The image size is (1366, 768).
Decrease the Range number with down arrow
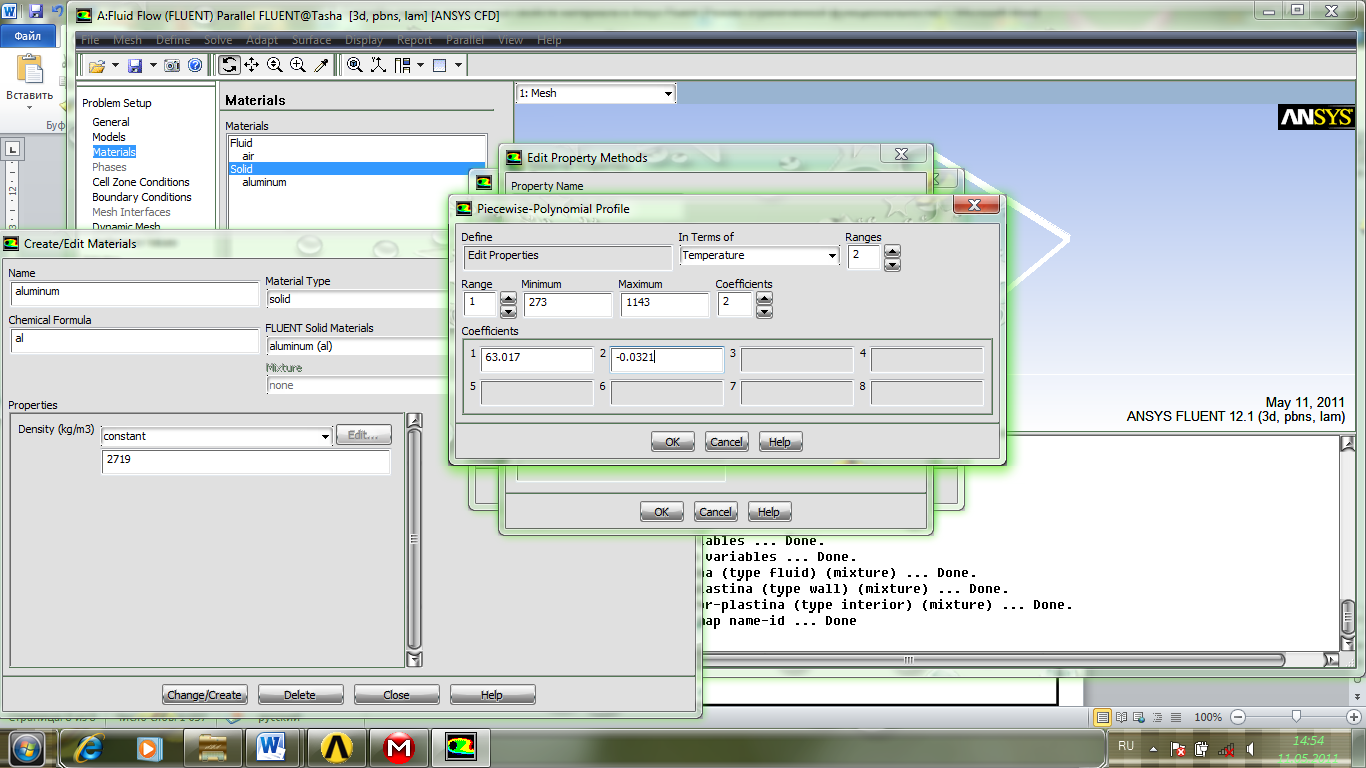(508, 311)
